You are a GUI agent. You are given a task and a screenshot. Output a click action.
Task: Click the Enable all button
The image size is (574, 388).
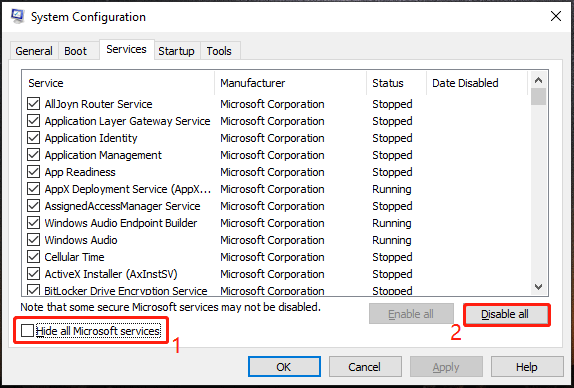411,314
